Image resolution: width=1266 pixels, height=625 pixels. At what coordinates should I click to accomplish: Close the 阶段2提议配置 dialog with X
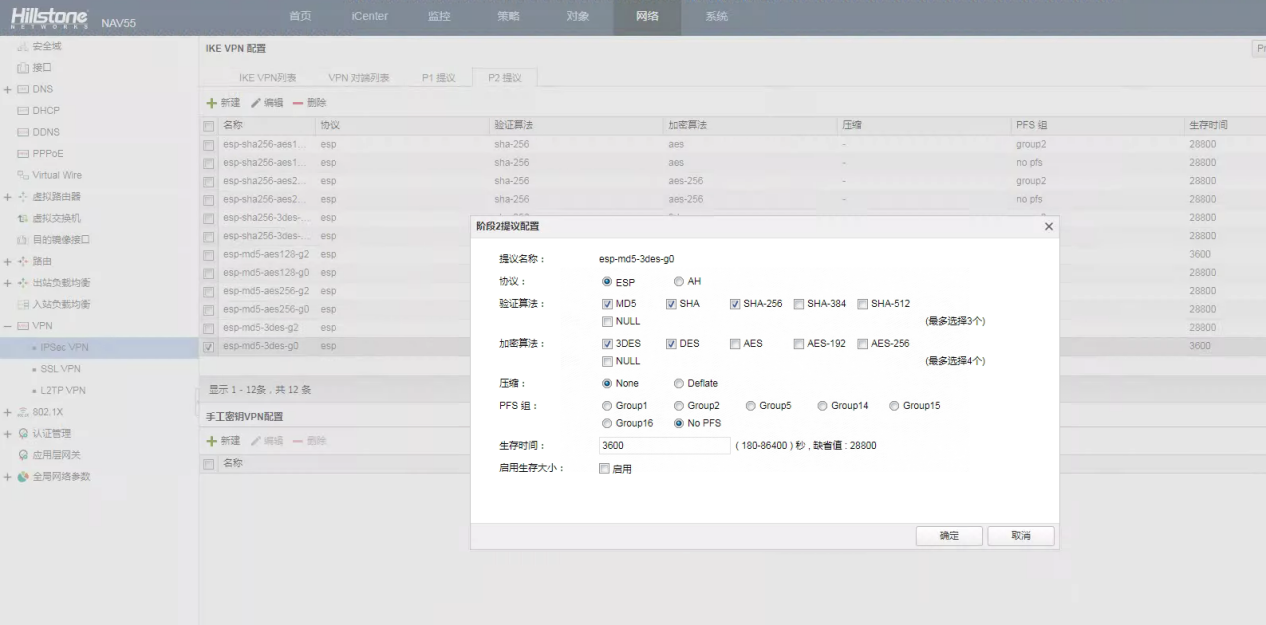[1048, 227]
